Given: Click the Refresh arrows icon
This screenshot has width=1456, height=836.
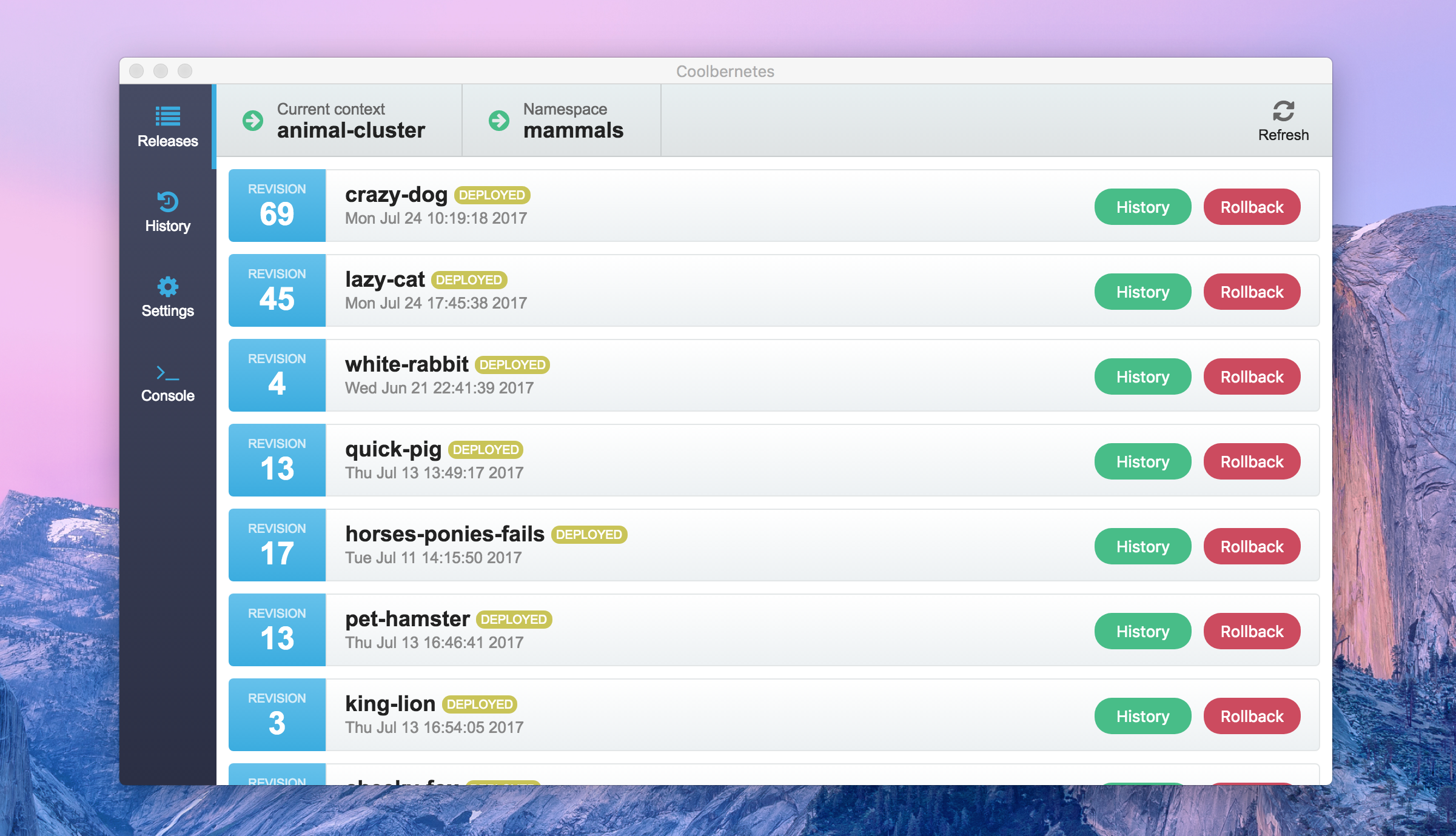Looking at the screenshot, I should pyautogui.click(x=1283, y=111).
